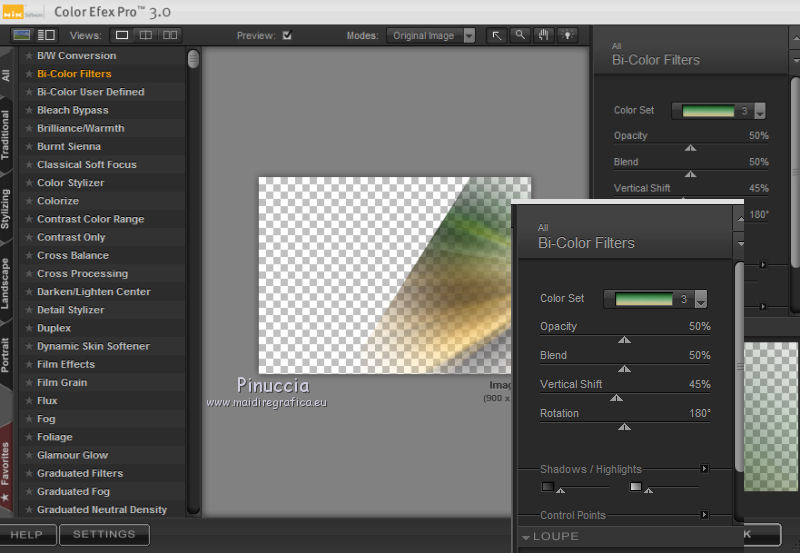Viewport: 800px width, 553px height.
Task: Click the favorite star beside B/W Conversion
Action: point(29,56)
